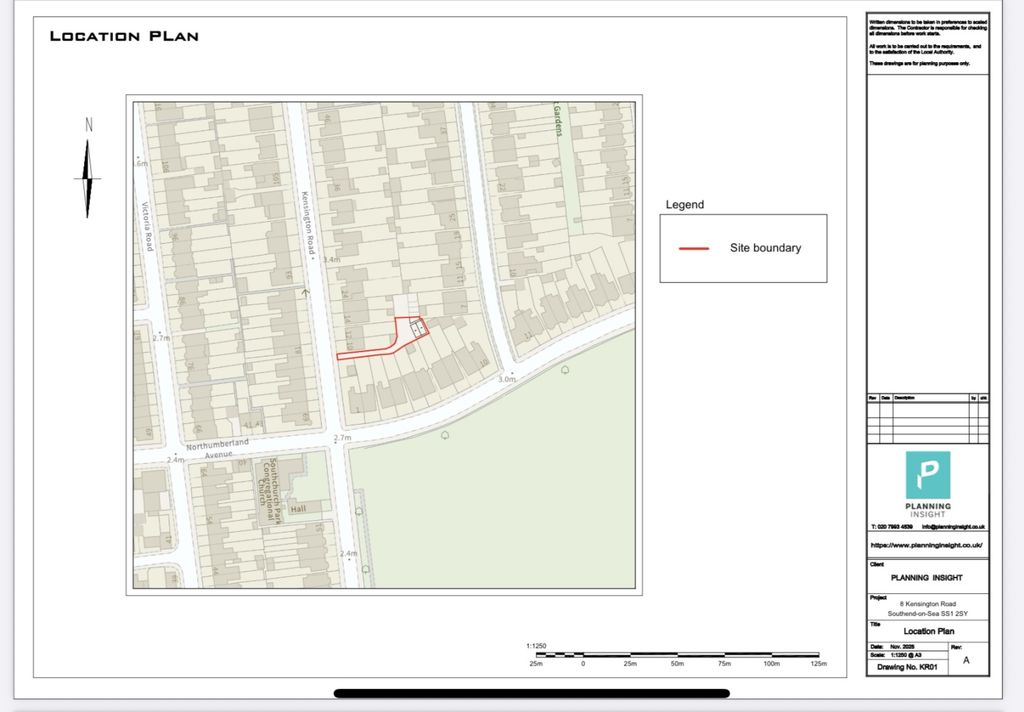Viewport: 1024px width, 712px height.
Task: Click the tree symbol beside the 2.7m junction
Action: 445,435
